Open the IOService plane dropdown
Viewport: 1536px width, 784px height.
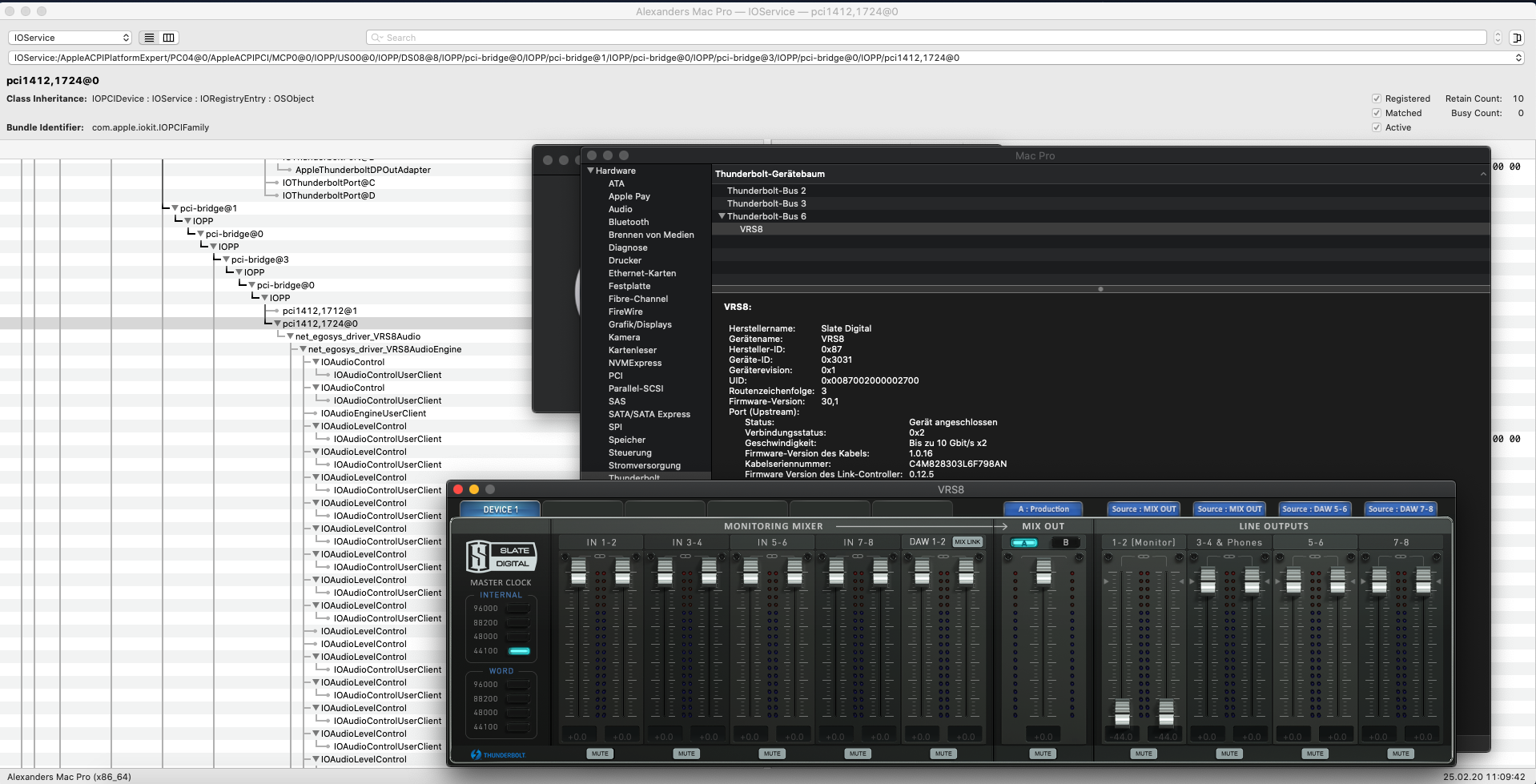pos(70,38)
